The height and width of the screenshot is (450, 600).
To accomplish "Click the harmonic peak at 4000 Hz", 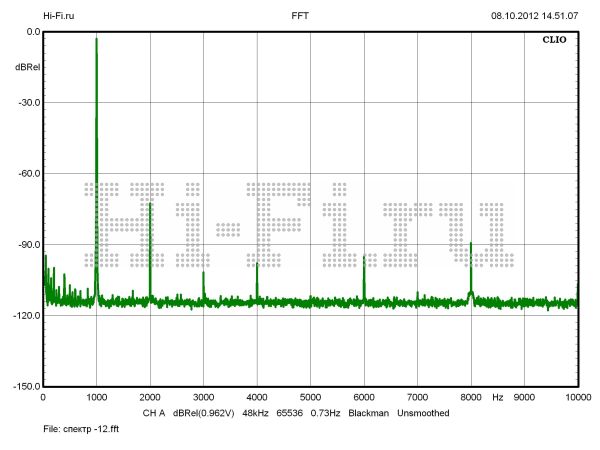I will point(257,265).
